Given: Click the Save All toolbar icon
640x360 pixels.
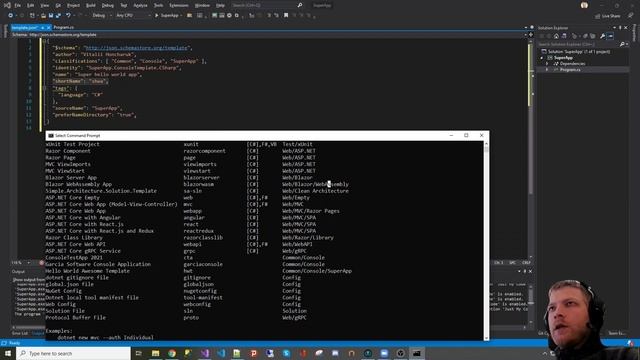Looking at the screenshot, I should pos(58,16).
